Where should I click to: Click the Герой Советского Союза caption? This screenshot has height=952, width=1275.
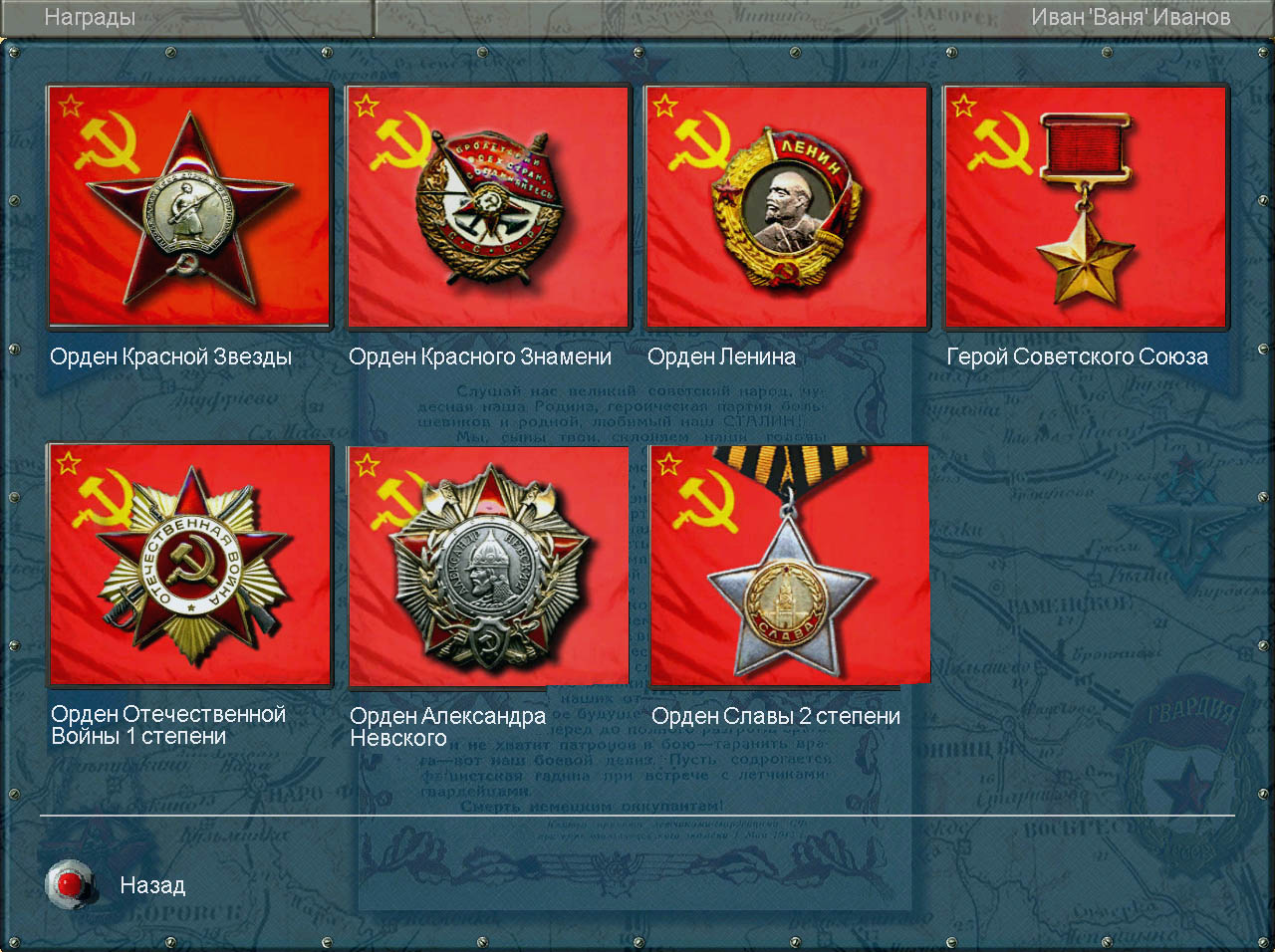pos(1077,357)
